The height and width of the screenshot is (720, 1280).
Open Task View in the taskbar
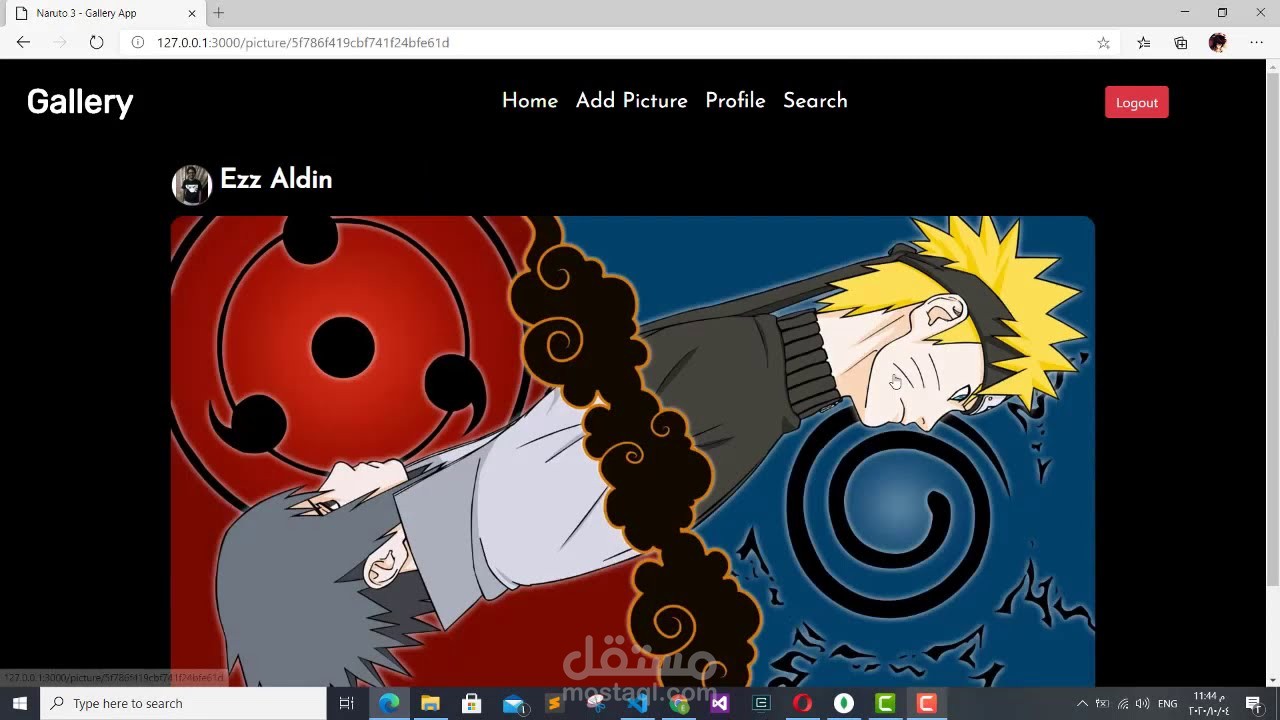tap(347, 703)
